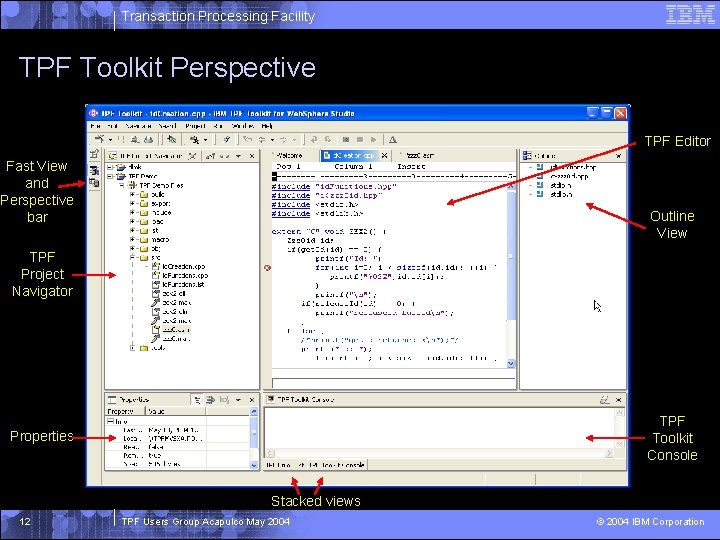
Task: Open the dropdown arrow beside the New icon
Action: (110, 140)
